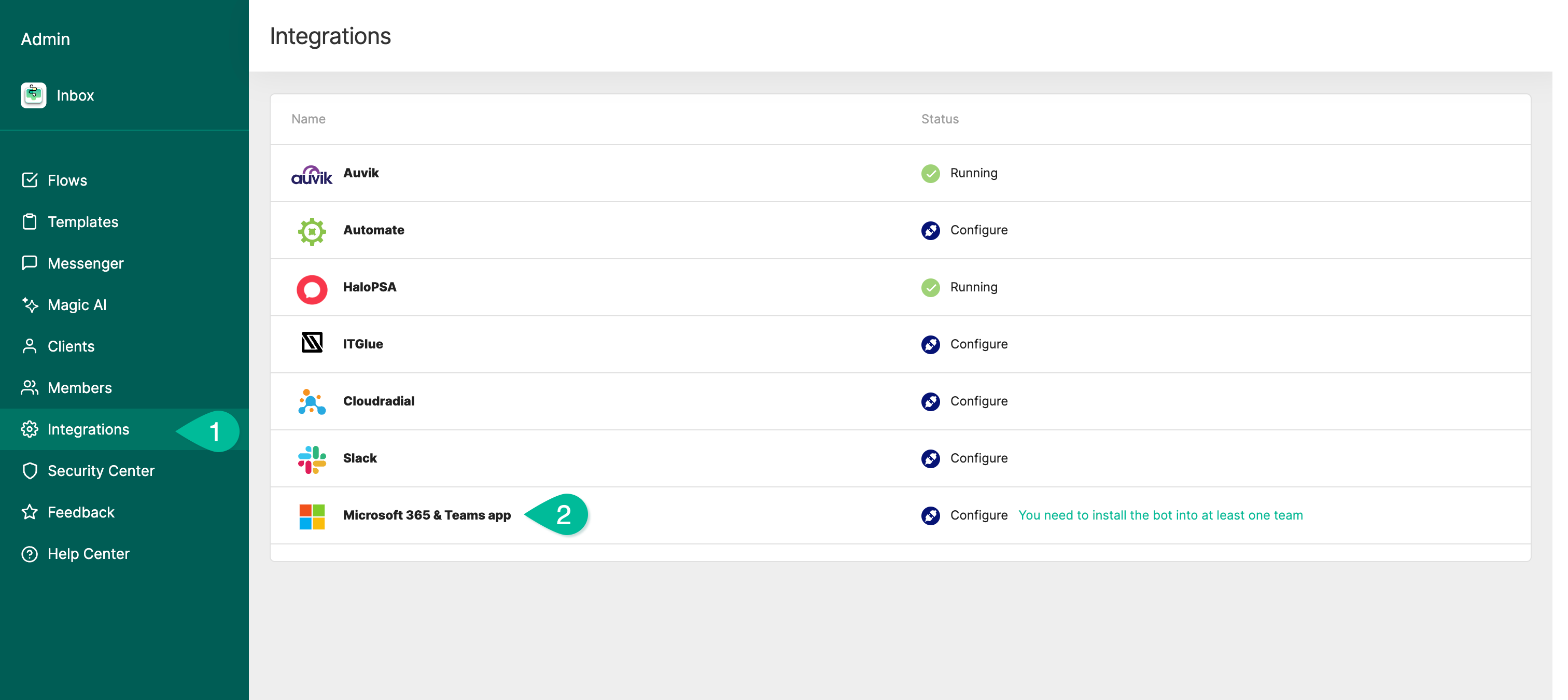This screenshot has height=700, width=1568.
Task: Click the ITGlue logo icon
Action: click(x=312, y=342)
